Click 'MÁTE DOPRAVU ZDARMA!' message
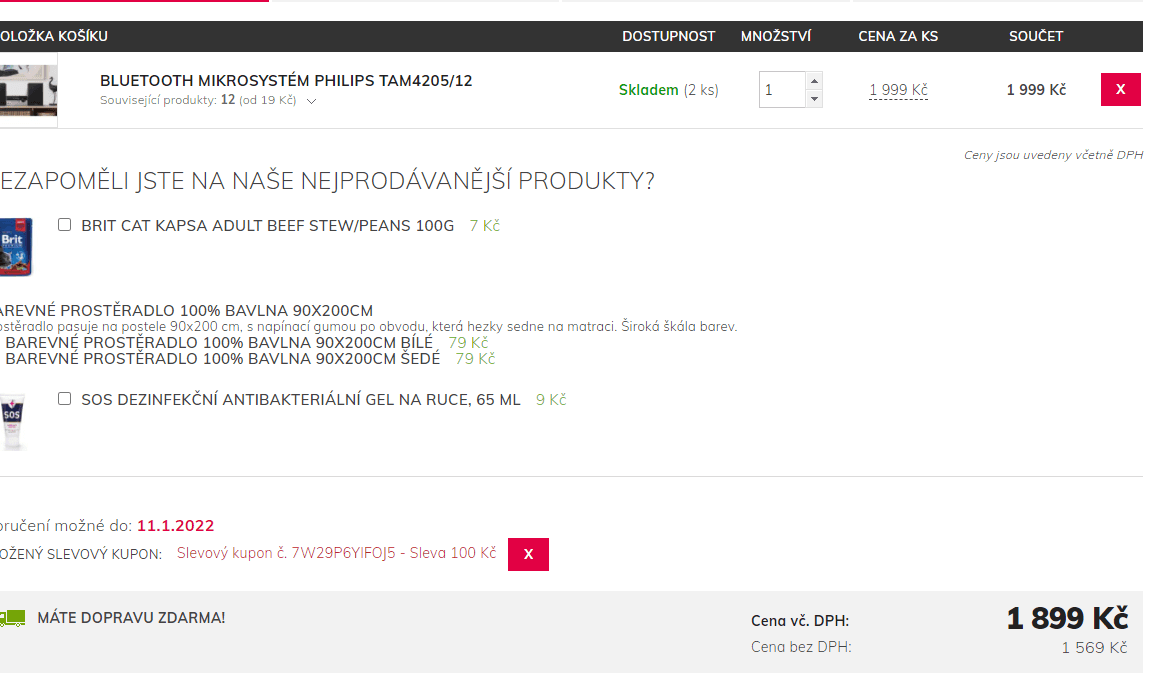 pos(132,618)
